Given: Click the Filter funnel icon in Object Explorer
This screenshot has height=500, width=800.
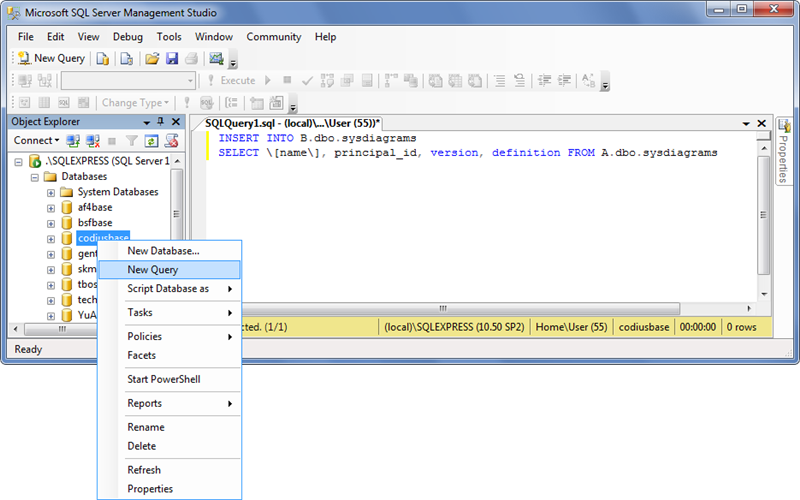Looking at the screenshot, I should (x=131, y=141).
